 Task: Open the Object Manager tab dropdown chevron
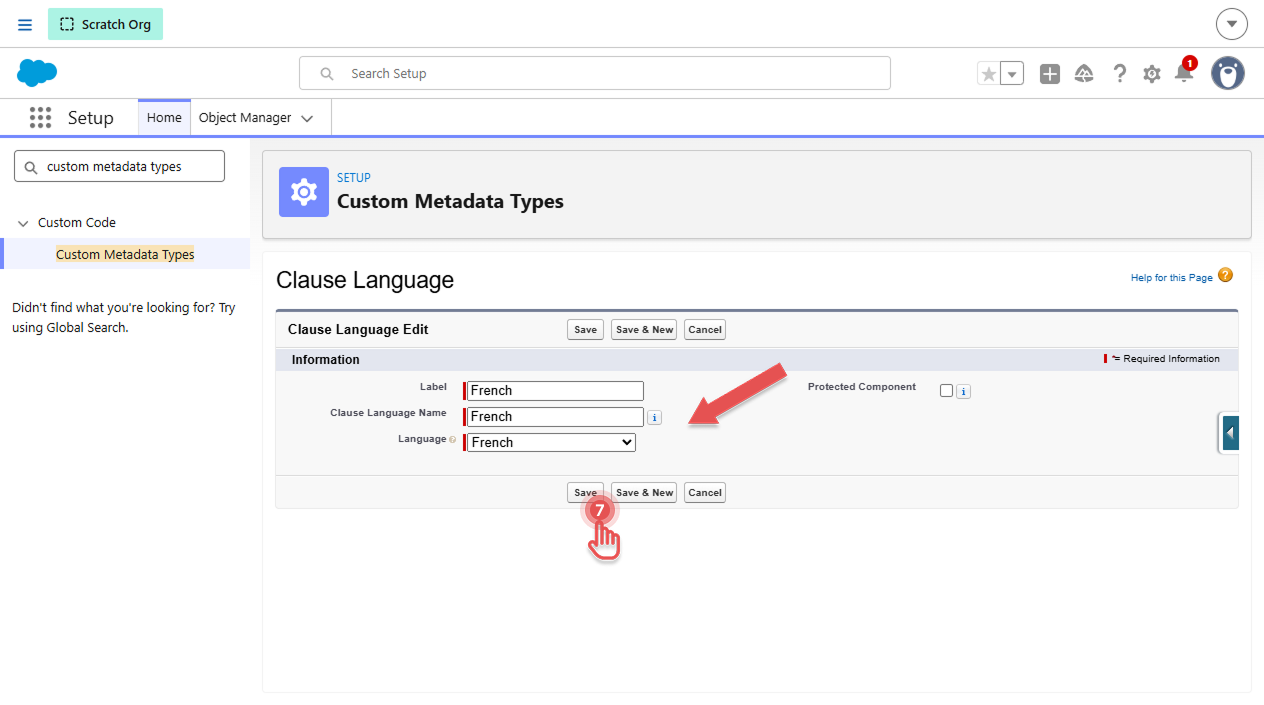[x=307, y=118]
